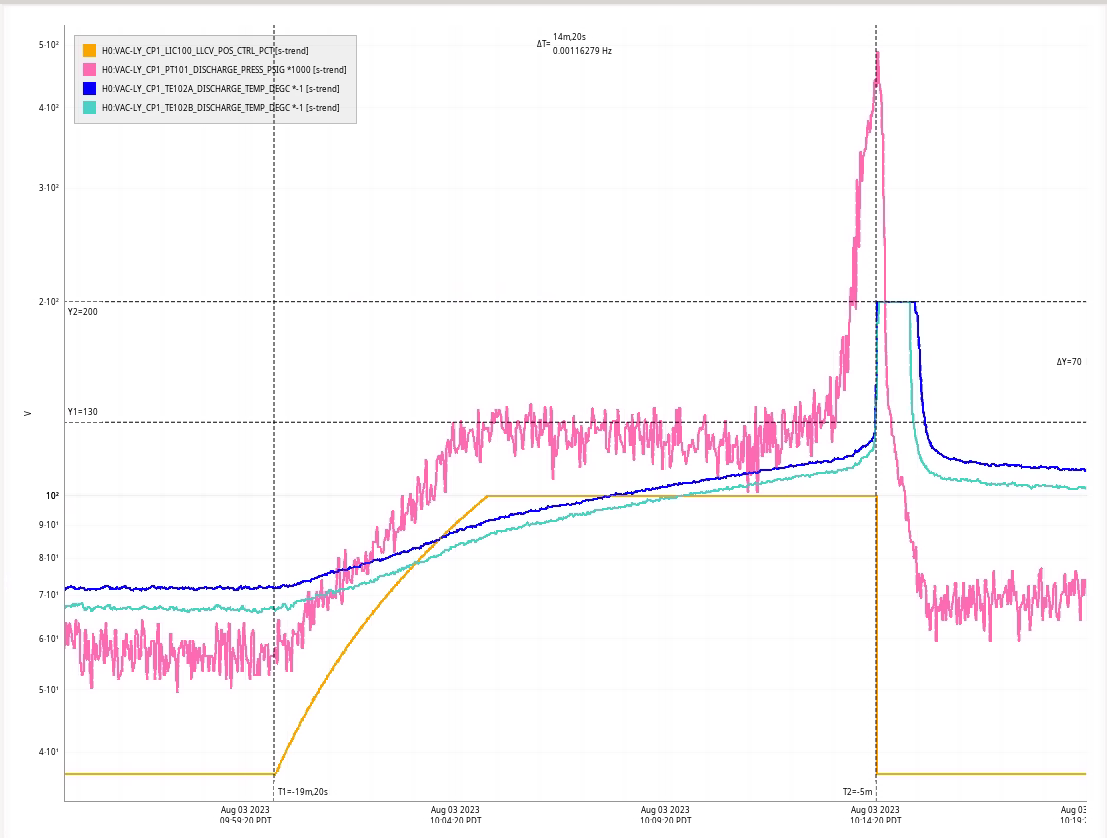Screen dimensions: 1107x838
Task: Click the 10:04:20 PDT time axis label
Action: [455, 815]
